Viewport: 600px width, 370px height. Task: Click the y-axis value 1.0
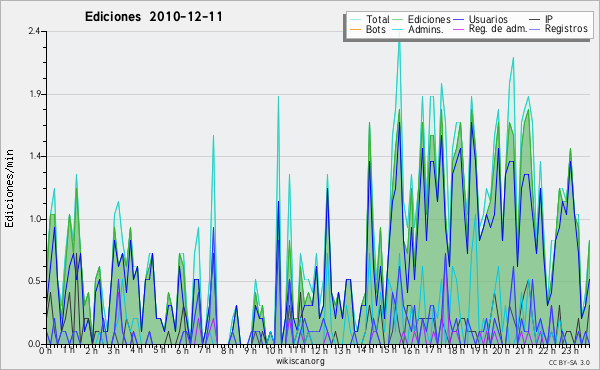(34, 219)
